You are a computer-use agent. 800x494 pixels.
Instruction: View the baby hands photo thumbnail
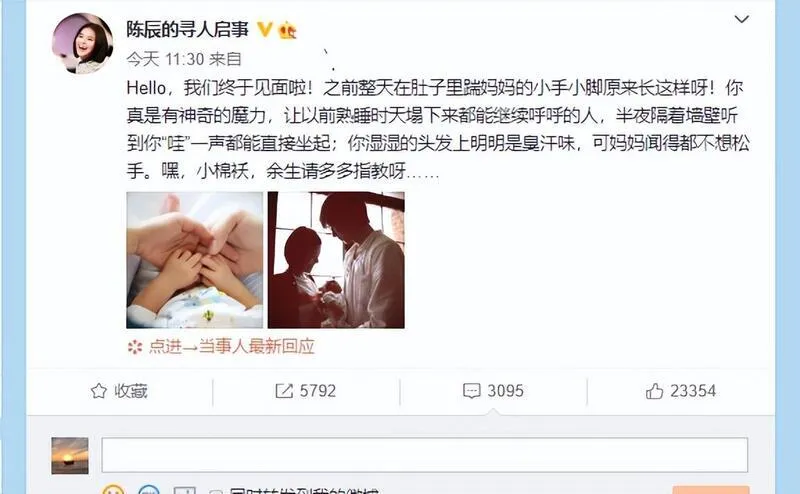coord(194,260)
